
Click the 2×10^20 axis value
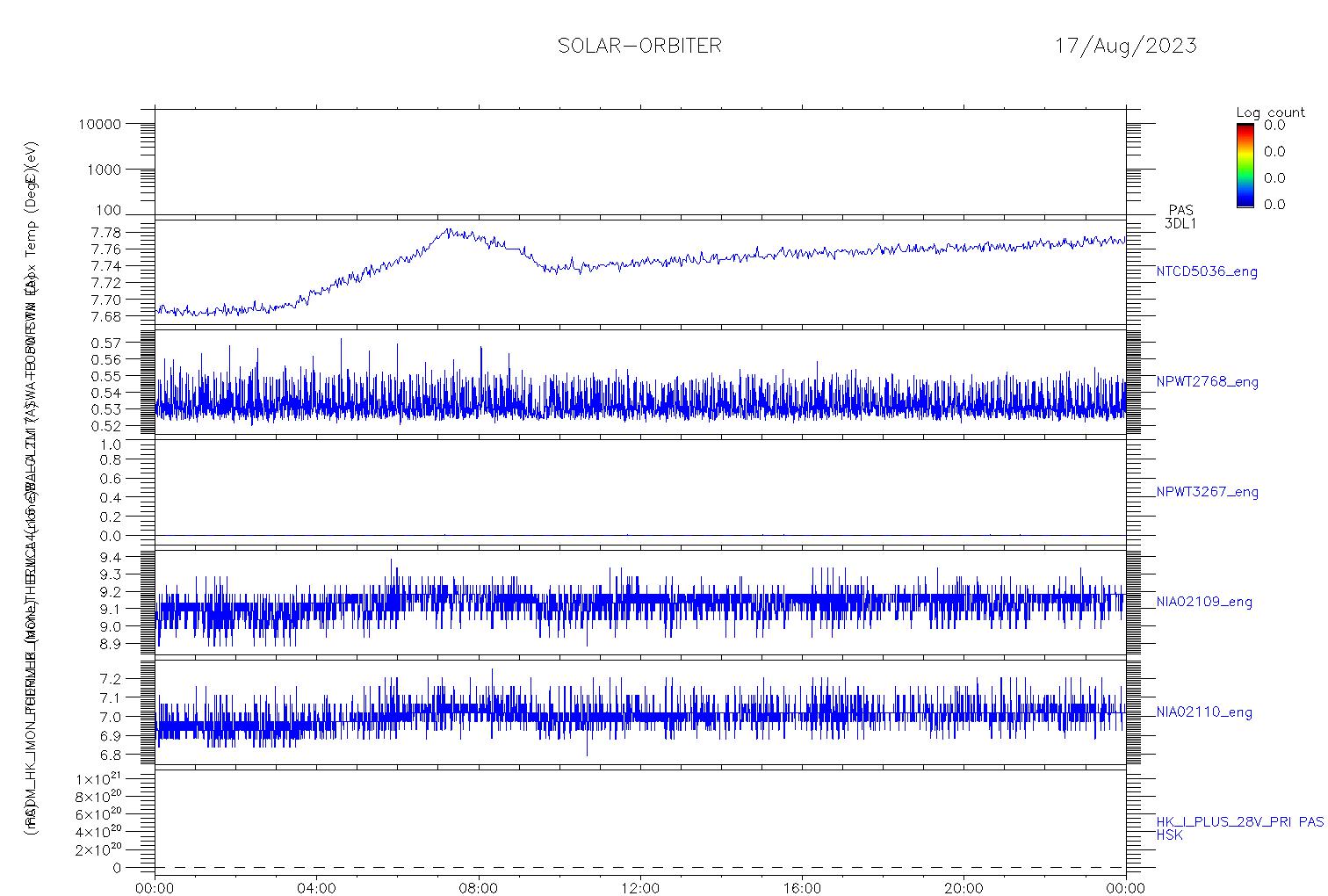pos(98,849)
